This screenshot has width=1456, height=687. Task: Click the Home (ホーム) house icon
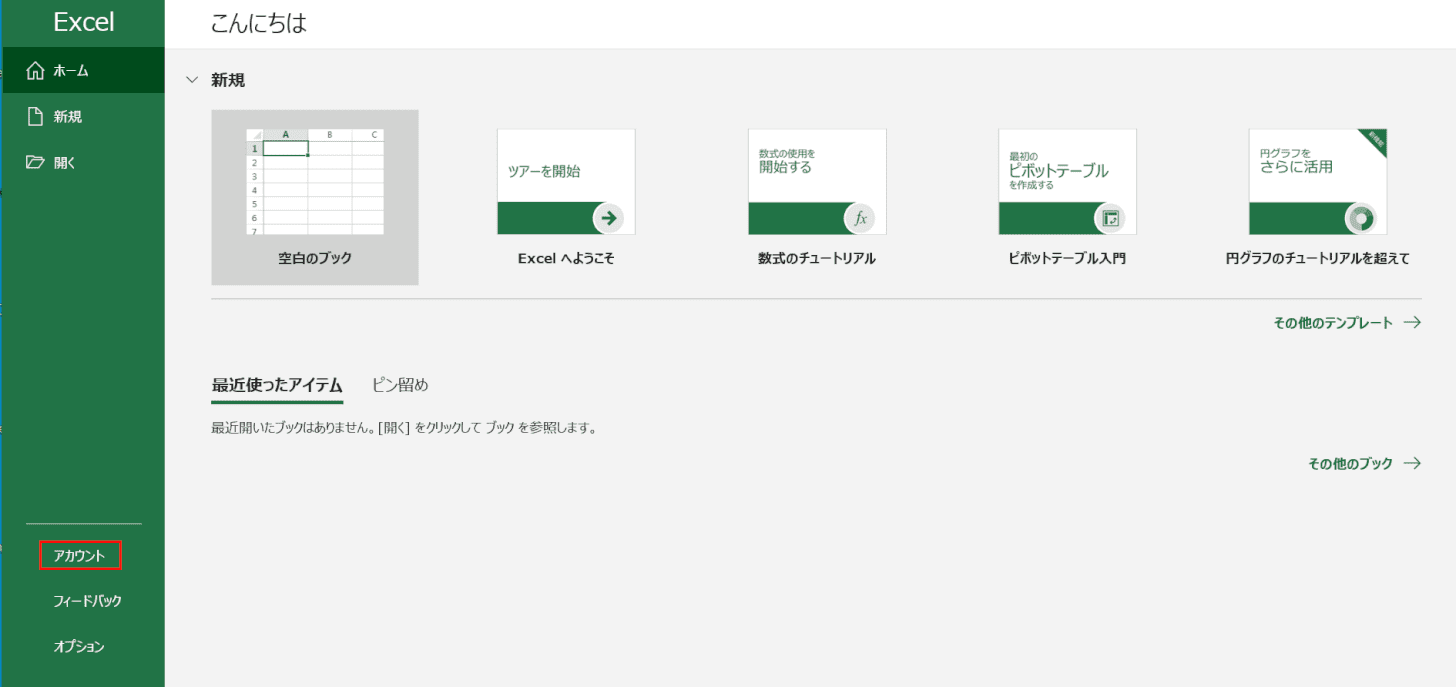(x=36, y=70)
